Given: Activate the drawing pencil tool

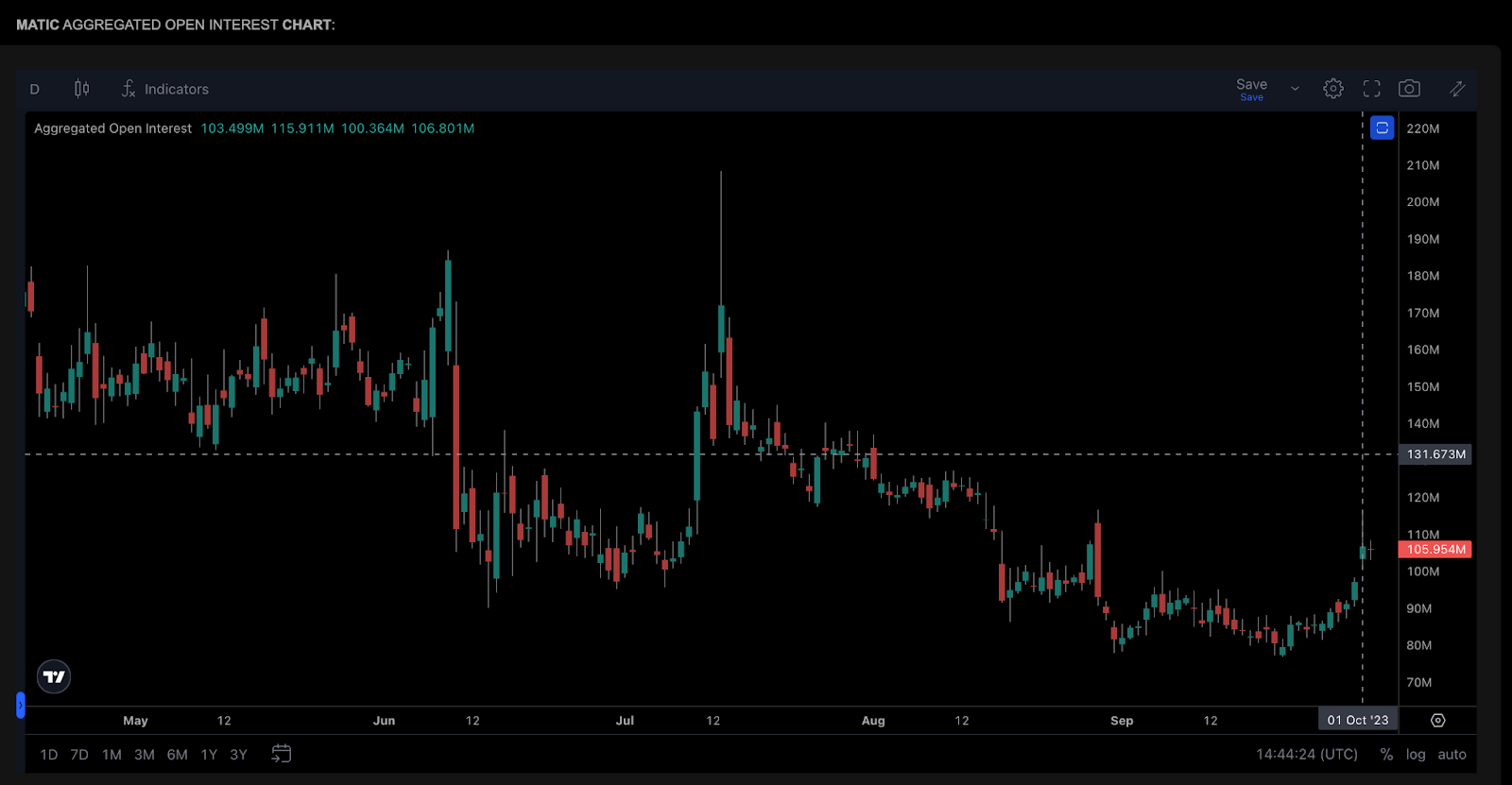Looking at the screenshot, I should (1457, 89).
